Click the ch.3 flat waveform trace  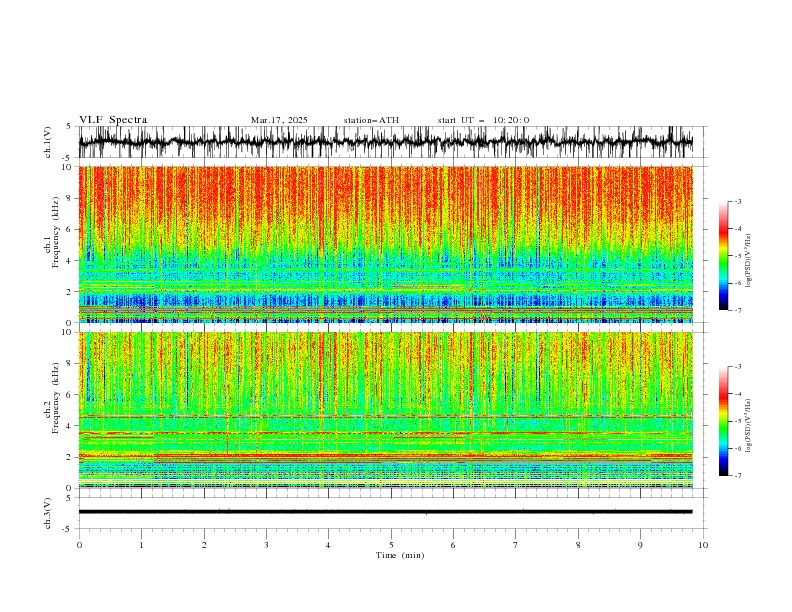click(385, 512)
